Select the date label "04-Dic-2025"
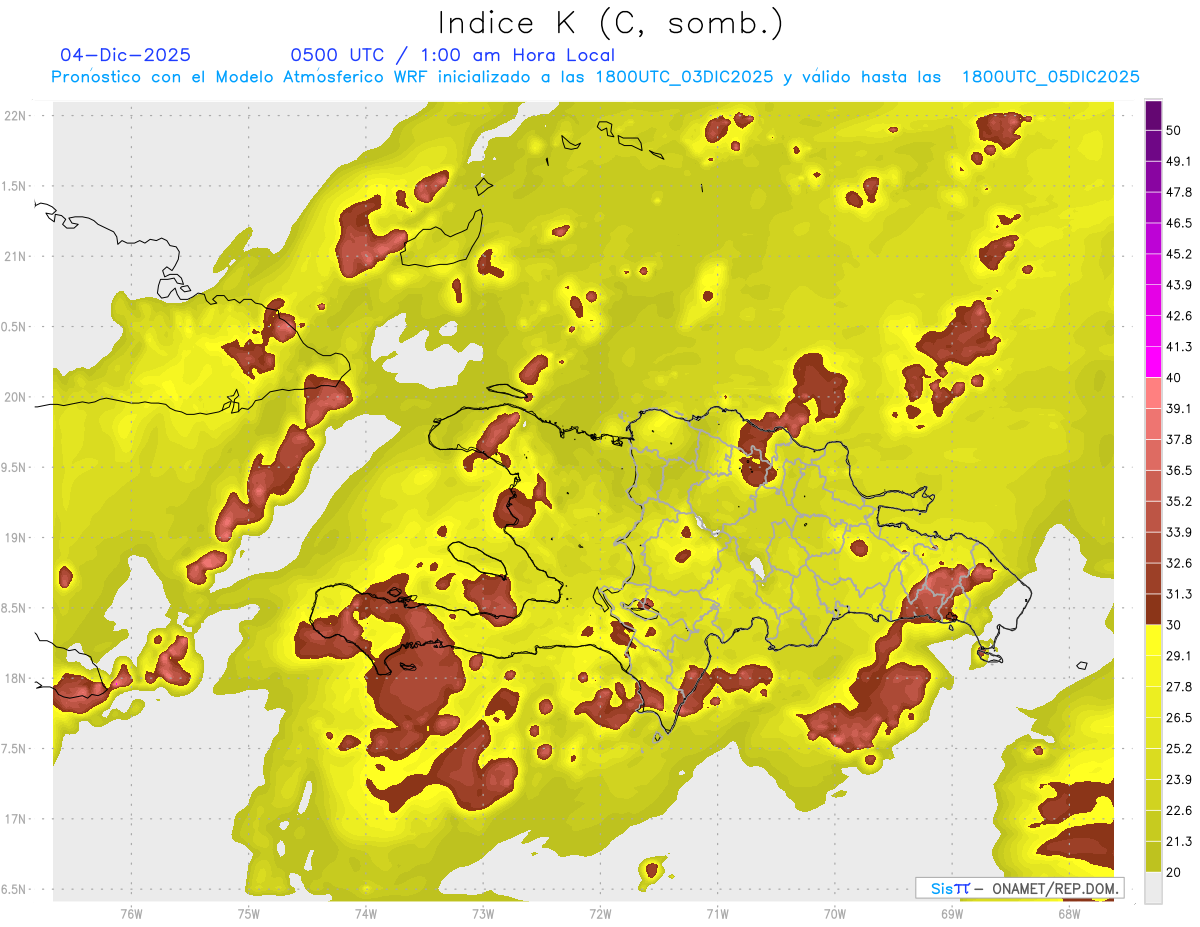1200x927 pixels. pyautogui.click(x=126, y=55)
